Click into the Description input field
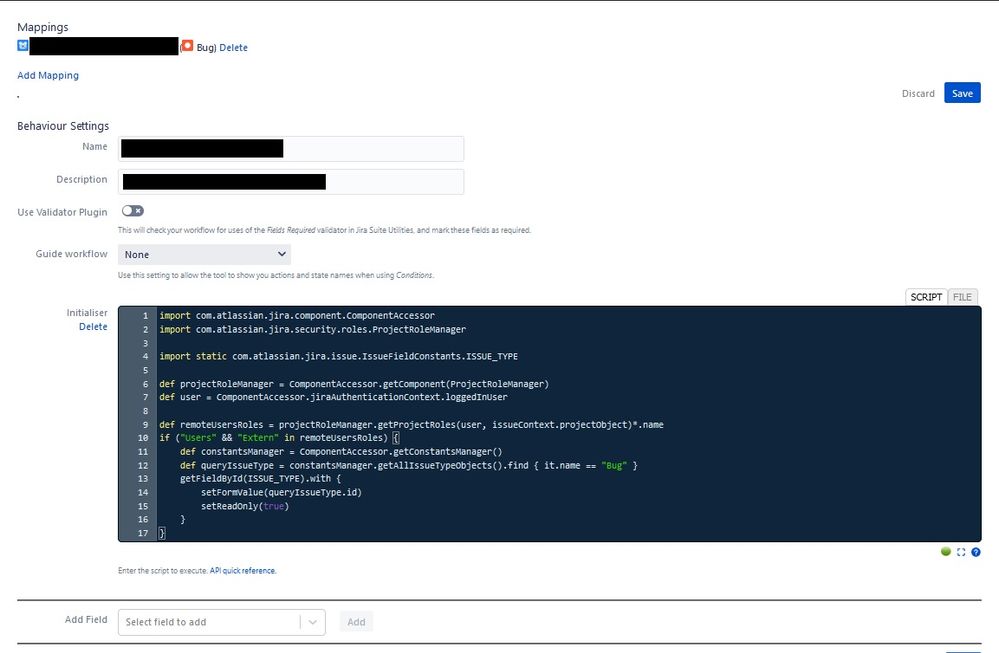The width and height of the screenshot is (999, 653). 291,182
